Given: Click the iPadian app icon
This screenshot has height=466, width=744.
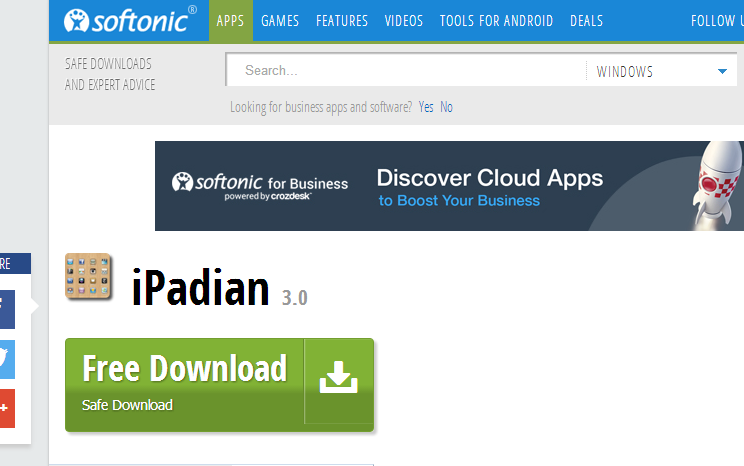Looking at the screenshot, I should [x=89, y=277].
